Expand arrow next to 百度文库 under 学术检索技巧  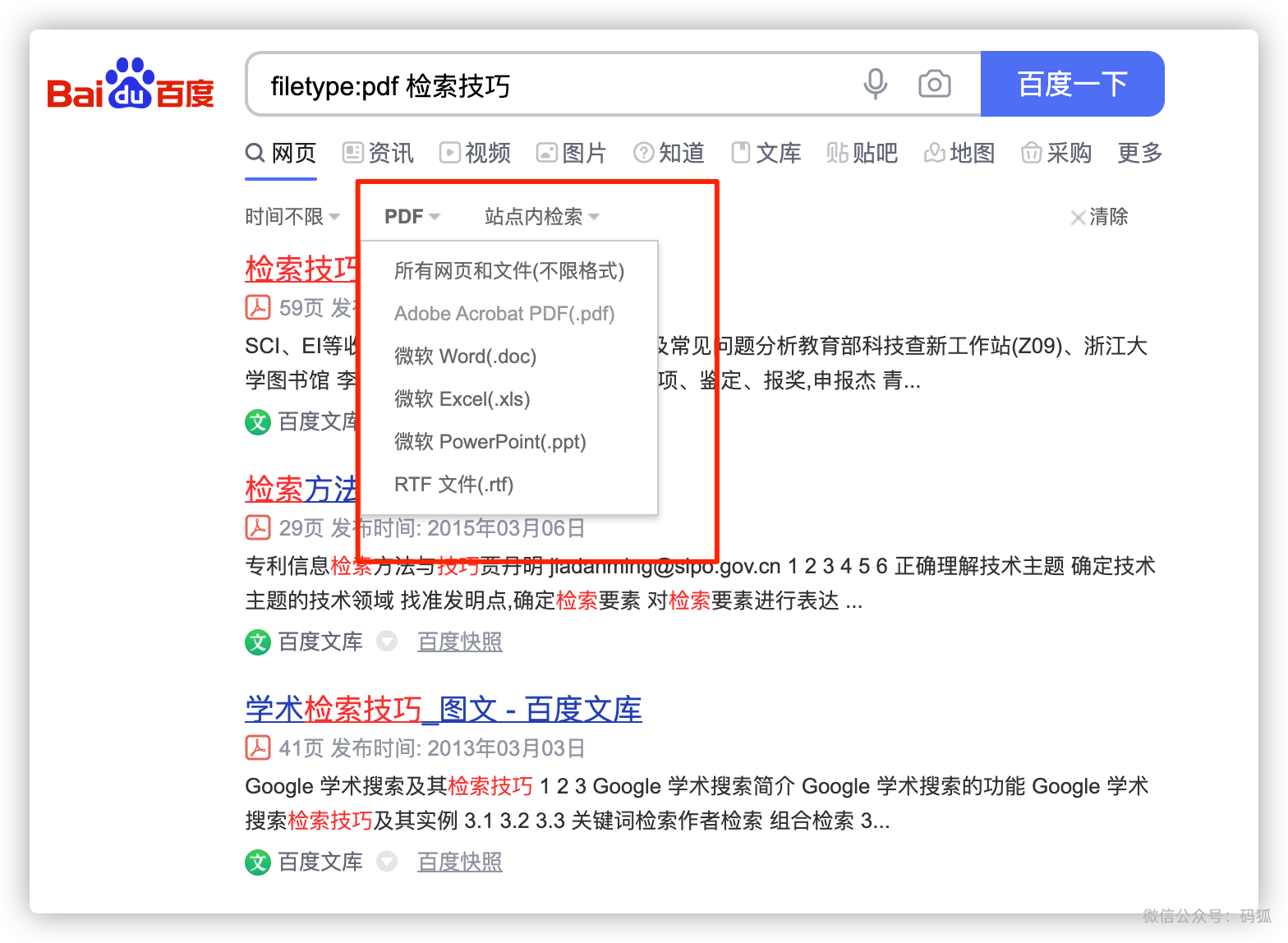[387, 862]
